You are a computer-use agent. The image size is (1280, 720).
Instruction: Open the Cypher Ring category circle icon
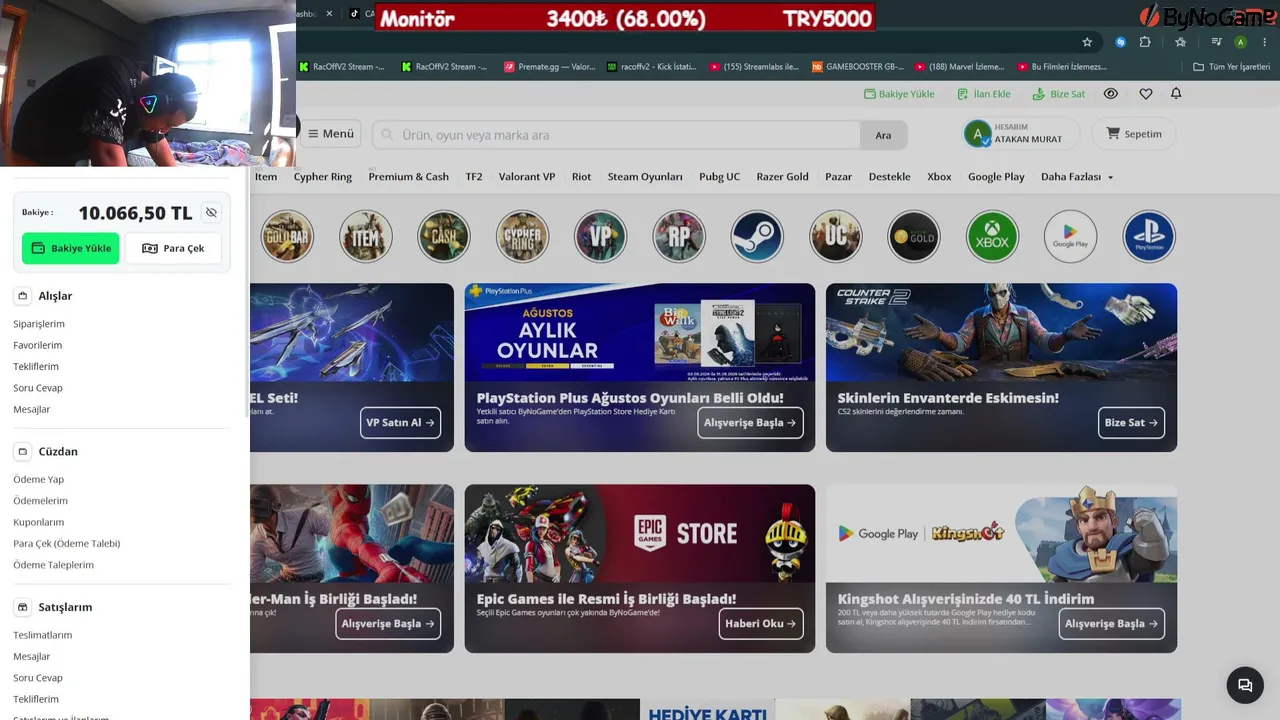[x=522, y=237]
